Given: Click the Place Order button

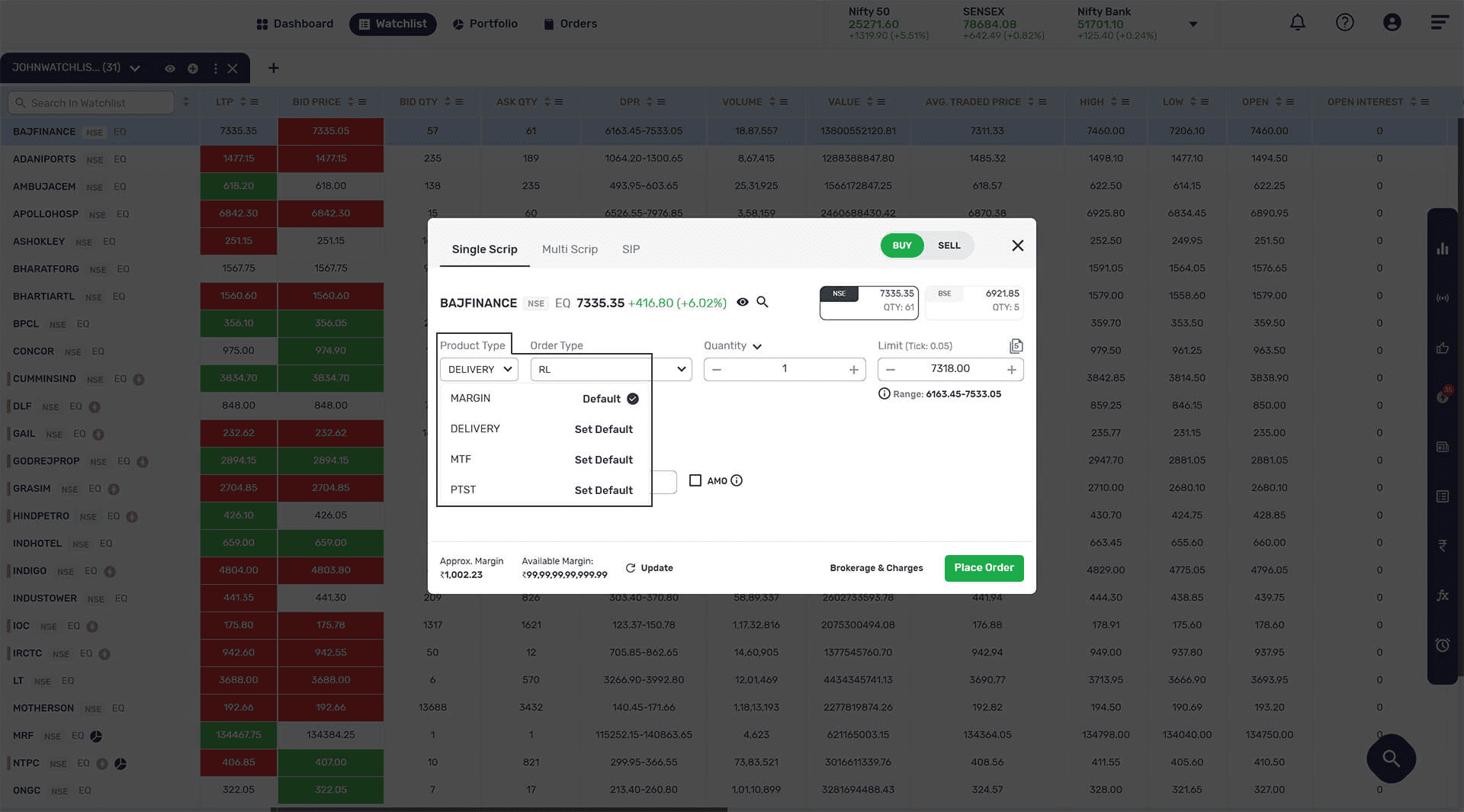Looking at the screenshot, I should [x=984, y=568].
